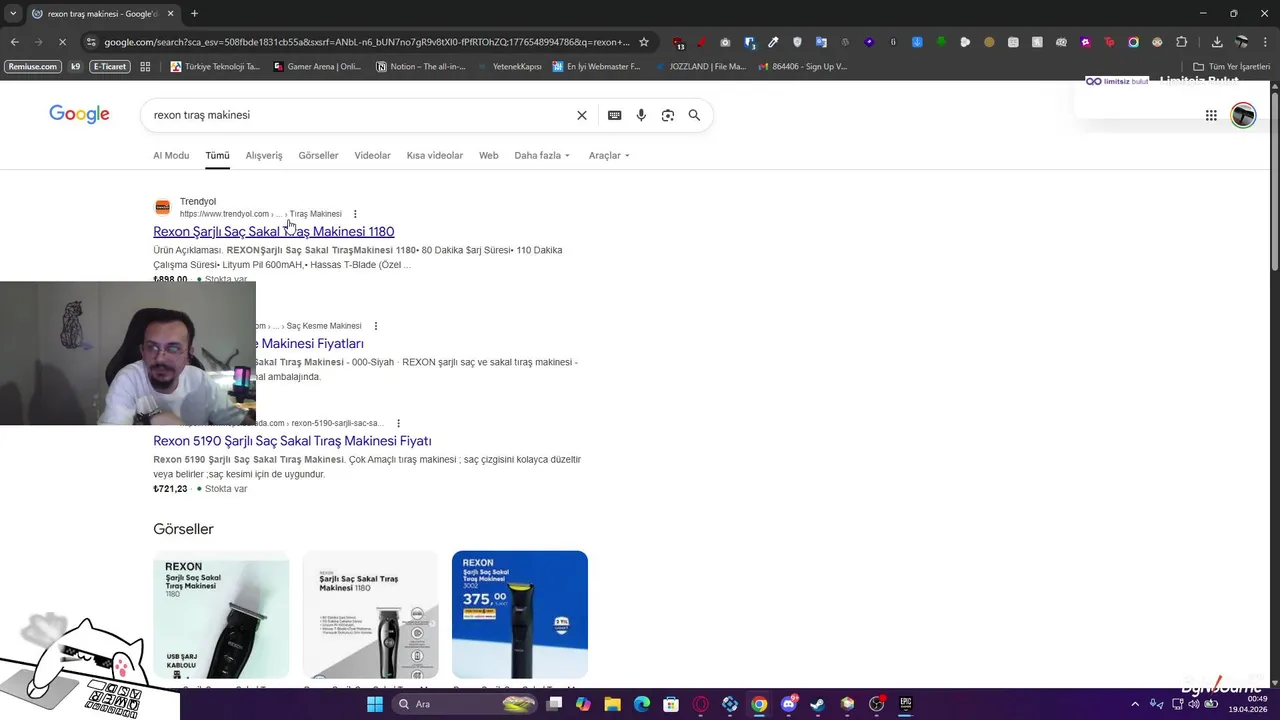The width and height of the screenshot is (1280, 720).
Task: Launch Steam from taskbar
Action: click(x=818, y=704)
